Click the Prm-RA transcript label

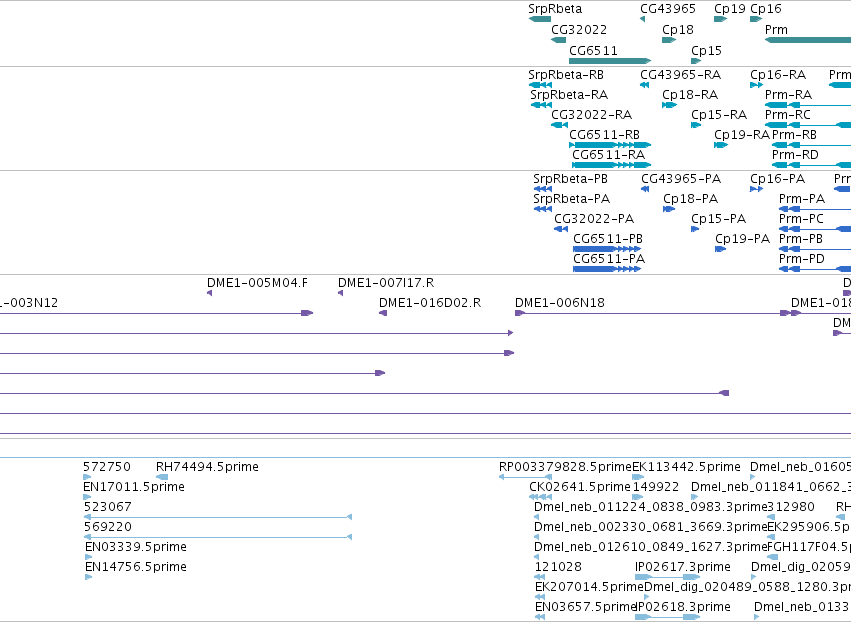tap(788, 95)
